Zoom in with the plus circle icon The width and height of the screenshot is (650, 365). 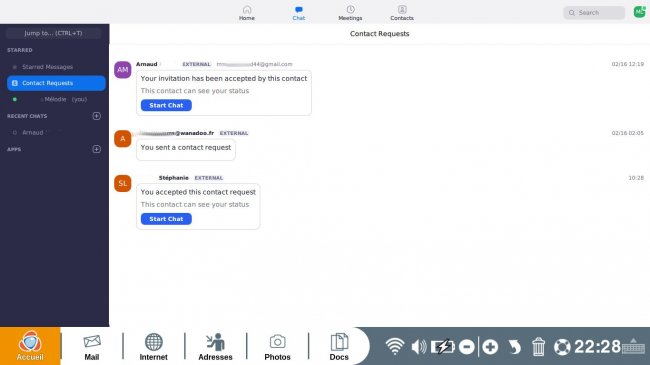(x=490, y=347)
